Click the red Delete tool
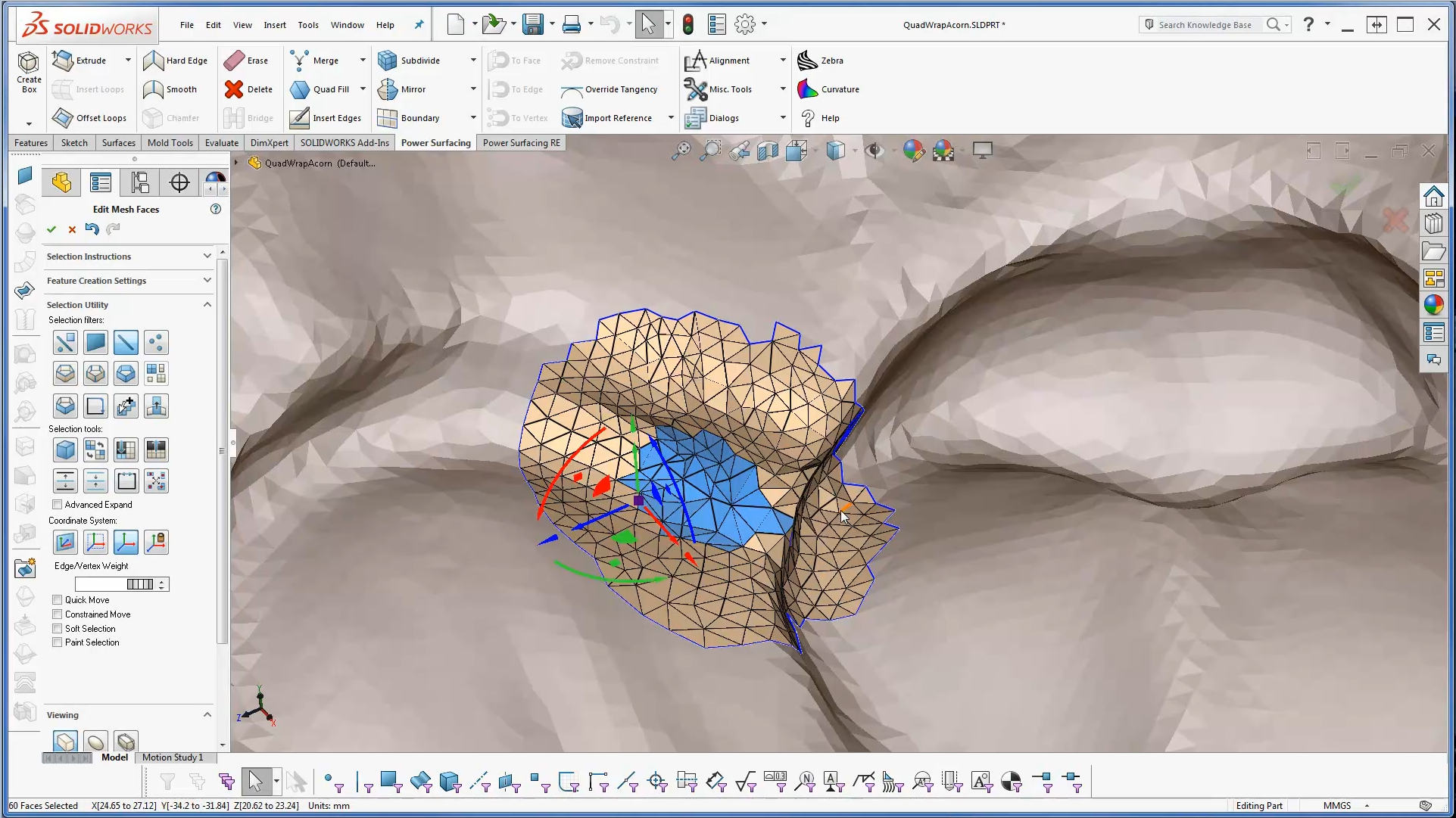1456x818 pixels. pos(248,89)
